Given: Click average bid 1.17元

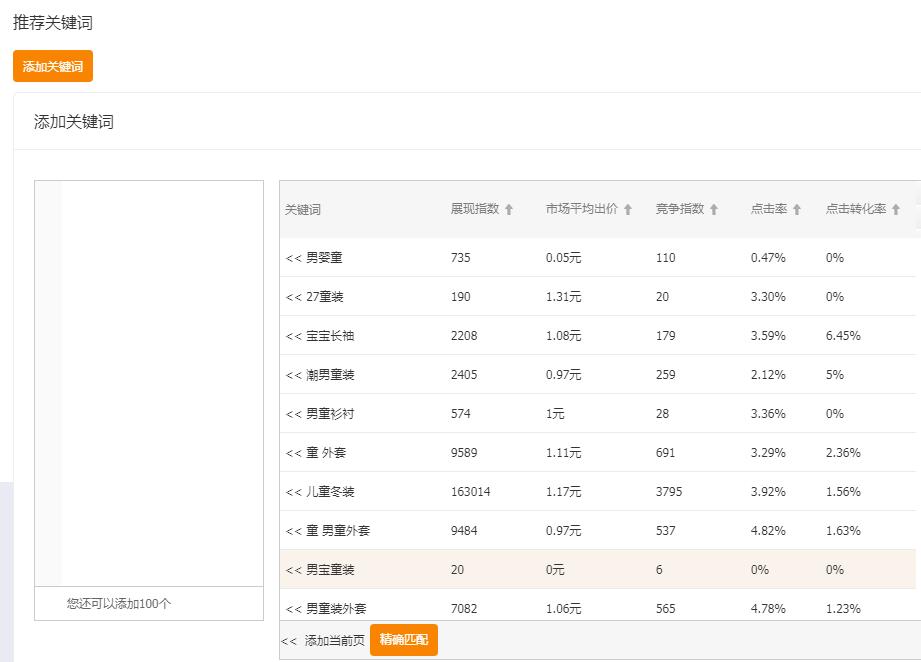Looking at the screenshot, I should (x=563, y=492).
